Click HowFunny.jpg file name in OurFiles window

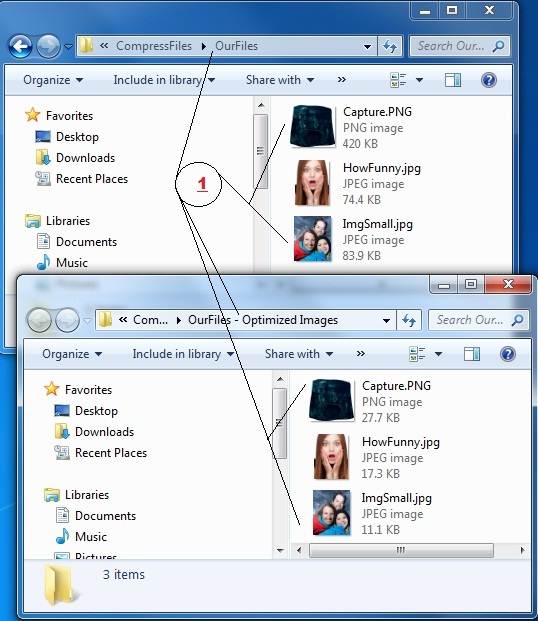382,168
